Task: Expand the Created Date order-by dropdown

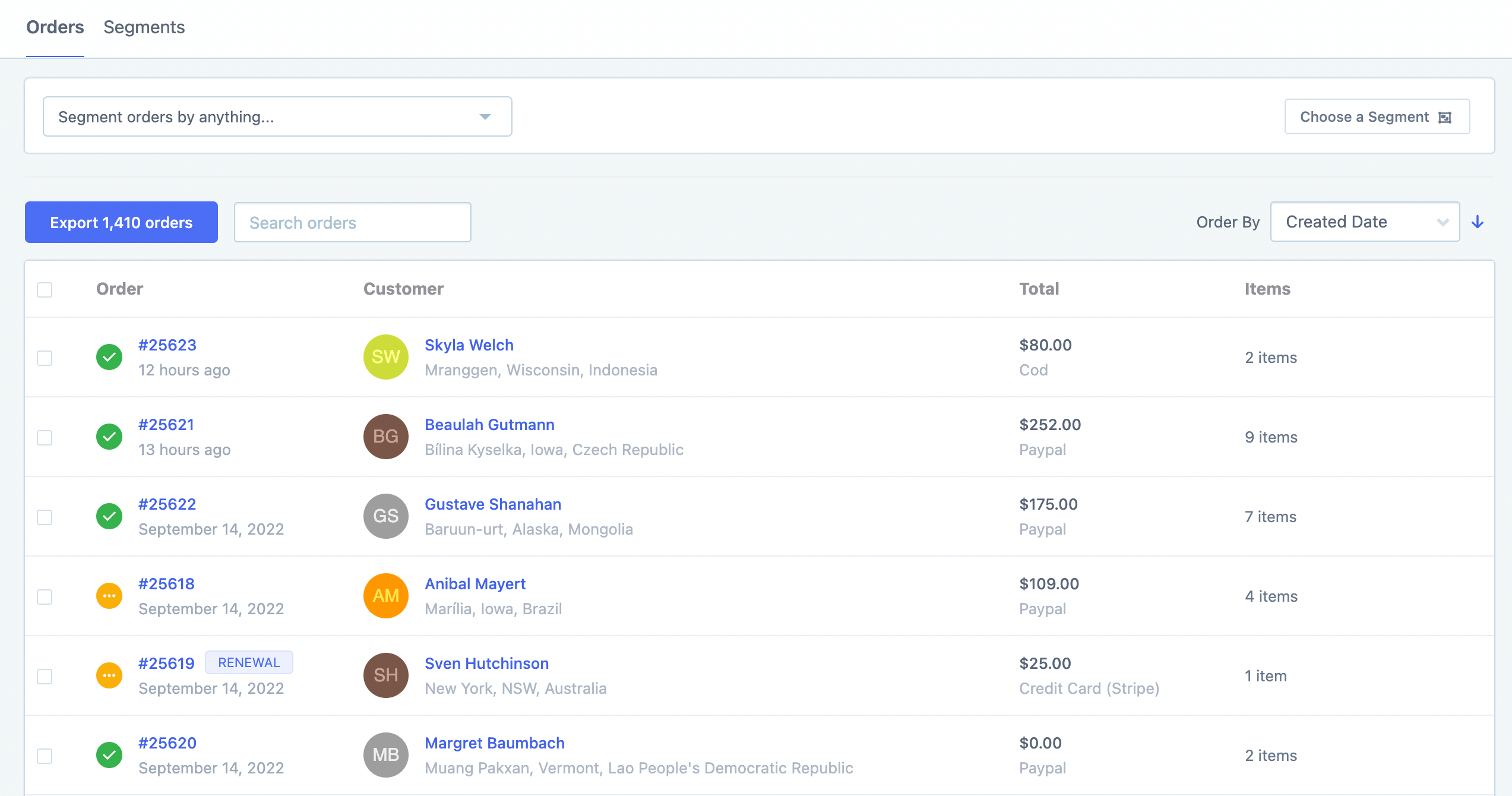Action: pos(1365,222)
